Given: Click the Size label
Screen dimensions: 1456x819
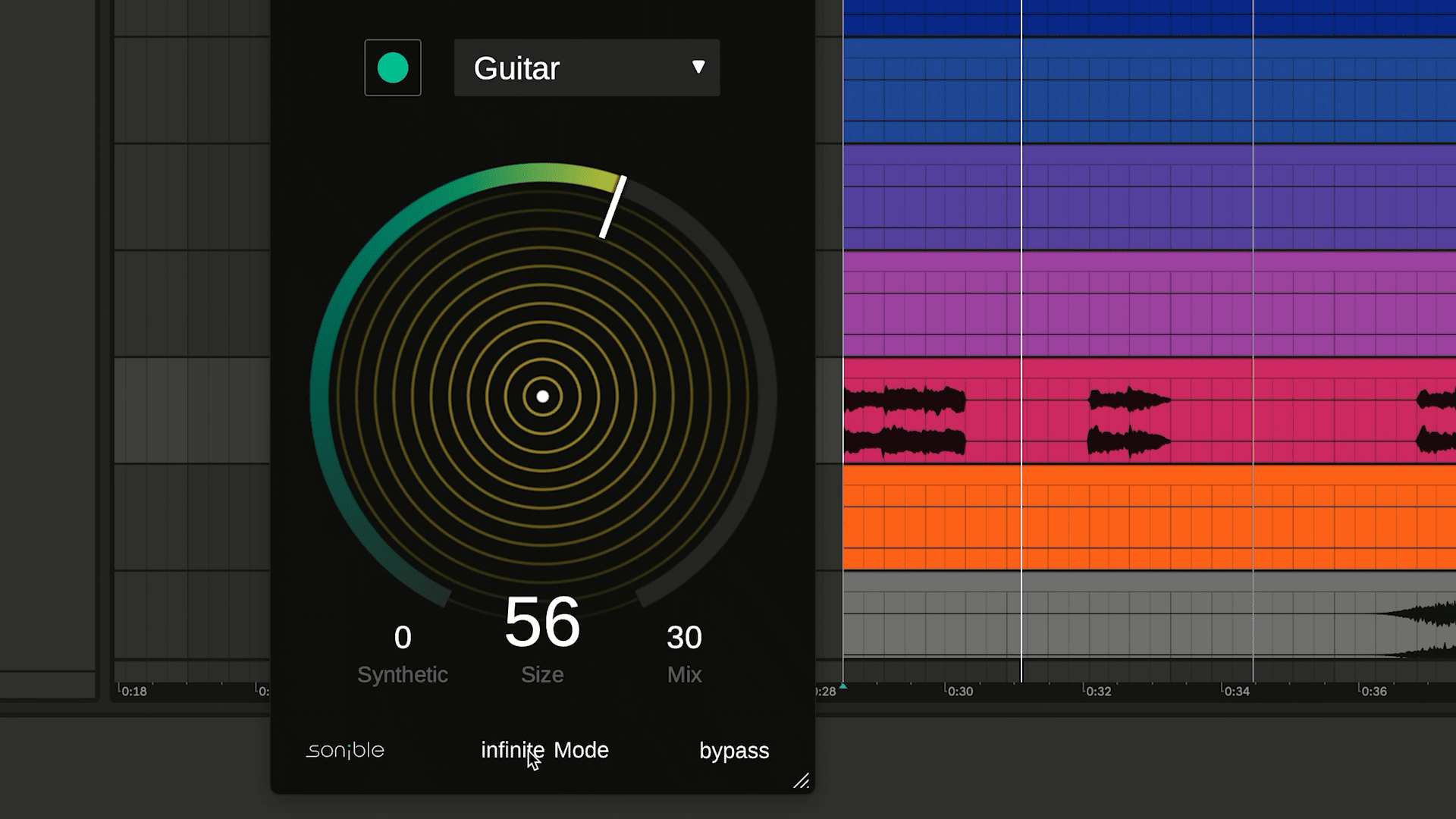Looking at the screenshot, I should [x=542, y=674].
